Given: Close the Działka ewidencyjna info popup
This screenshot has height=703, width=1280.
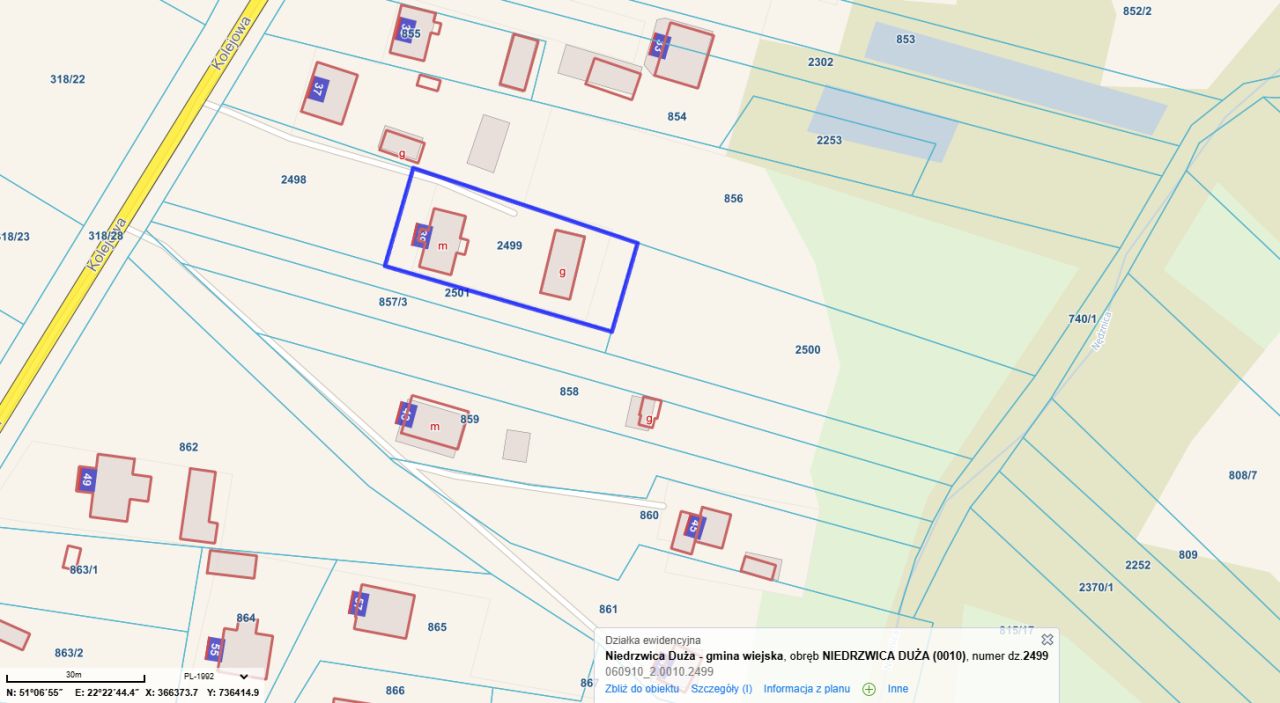Looking at the screenshot, I should tap(1047, 639).
